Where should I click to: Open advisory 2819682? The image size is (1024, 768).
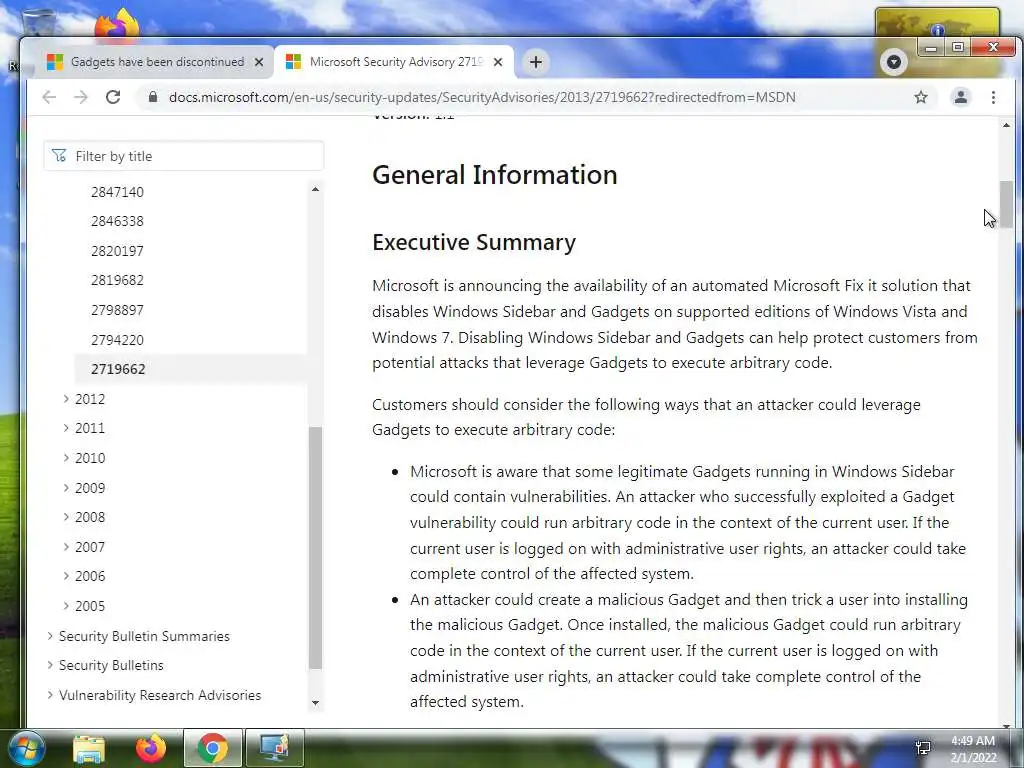[x=118, y=280]
